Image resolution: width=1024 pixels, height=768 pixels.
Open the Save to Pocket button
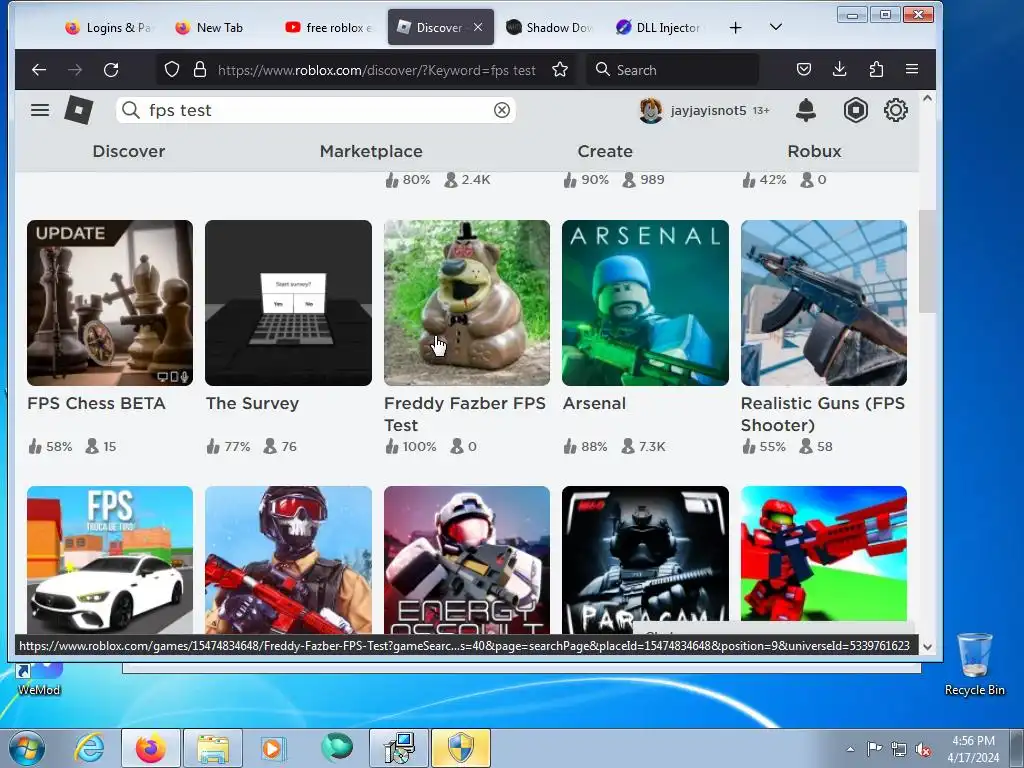coord(804,70)
